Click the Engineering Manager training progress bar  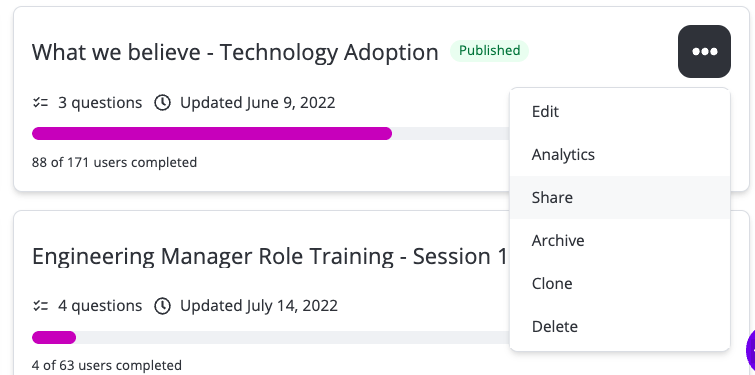[x=271, y=337]
